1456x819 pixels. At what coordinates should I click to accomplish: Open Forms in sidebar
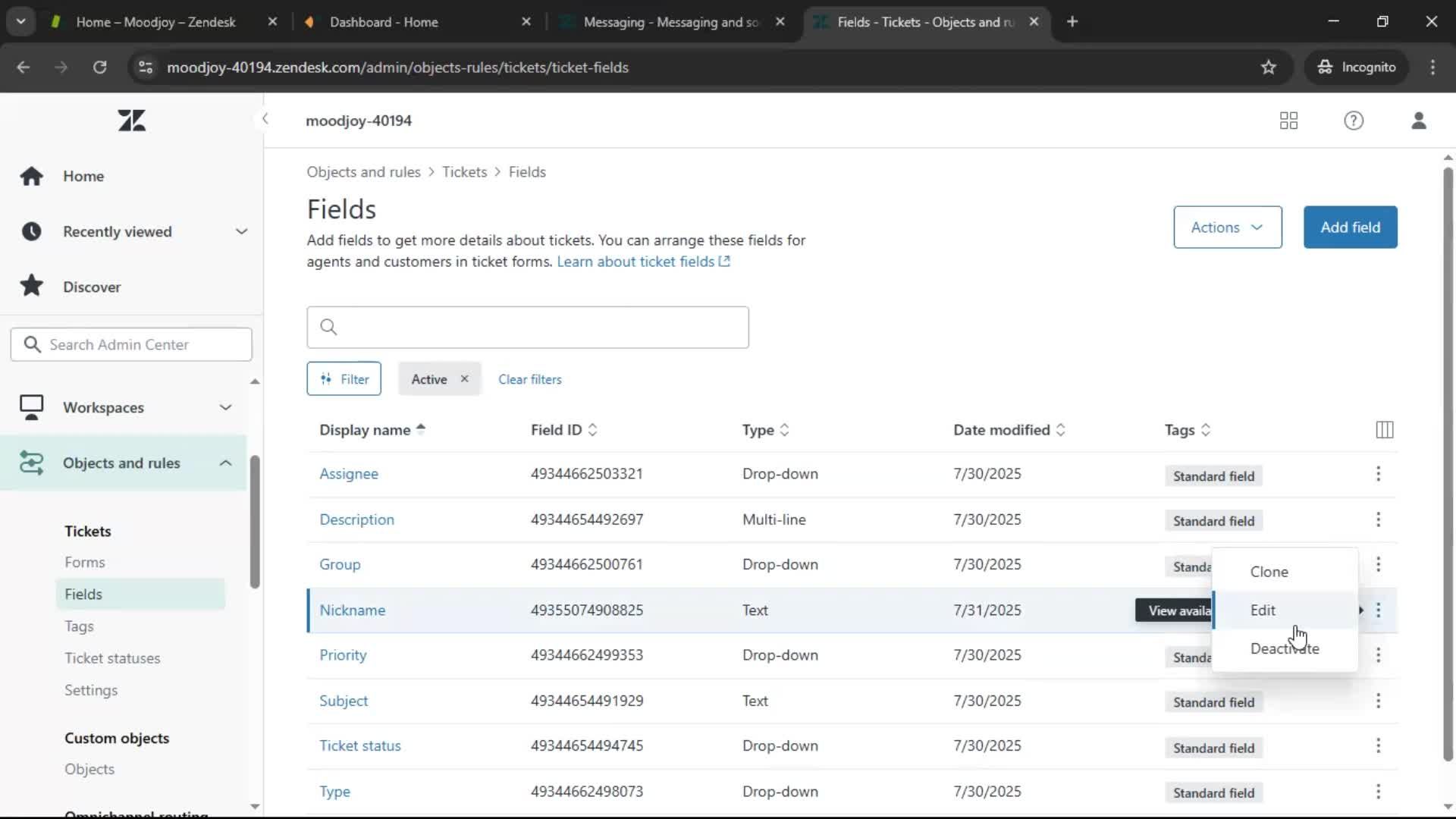point(84,563)
